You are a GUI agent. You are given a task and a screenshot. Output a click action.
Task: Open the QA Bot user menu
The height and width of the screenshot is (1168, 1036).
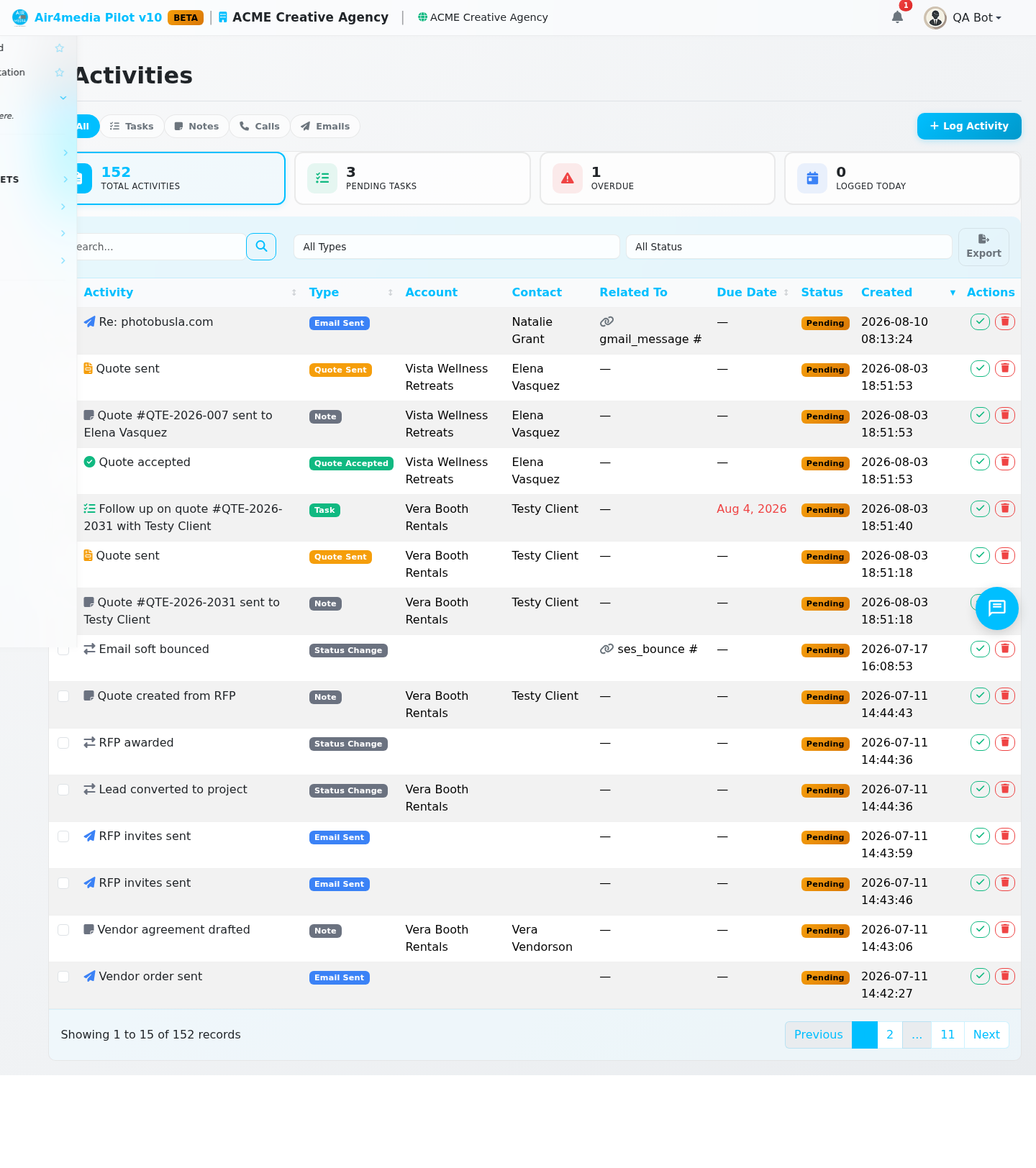point(963,17)
